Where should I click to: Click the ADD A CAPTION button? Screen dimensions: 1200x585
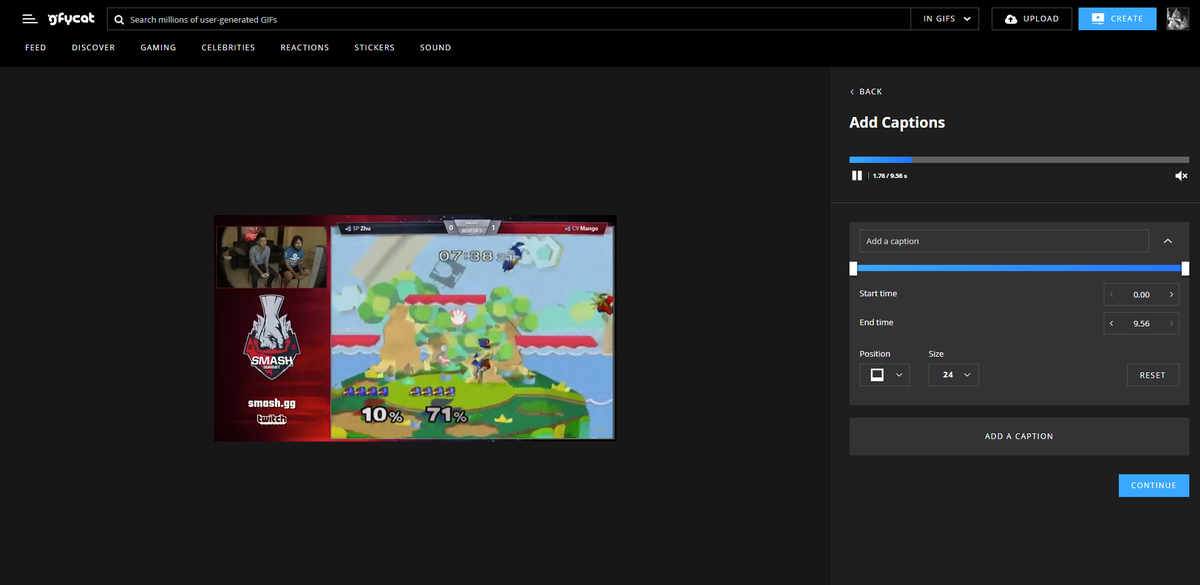tap(1019, 436)
